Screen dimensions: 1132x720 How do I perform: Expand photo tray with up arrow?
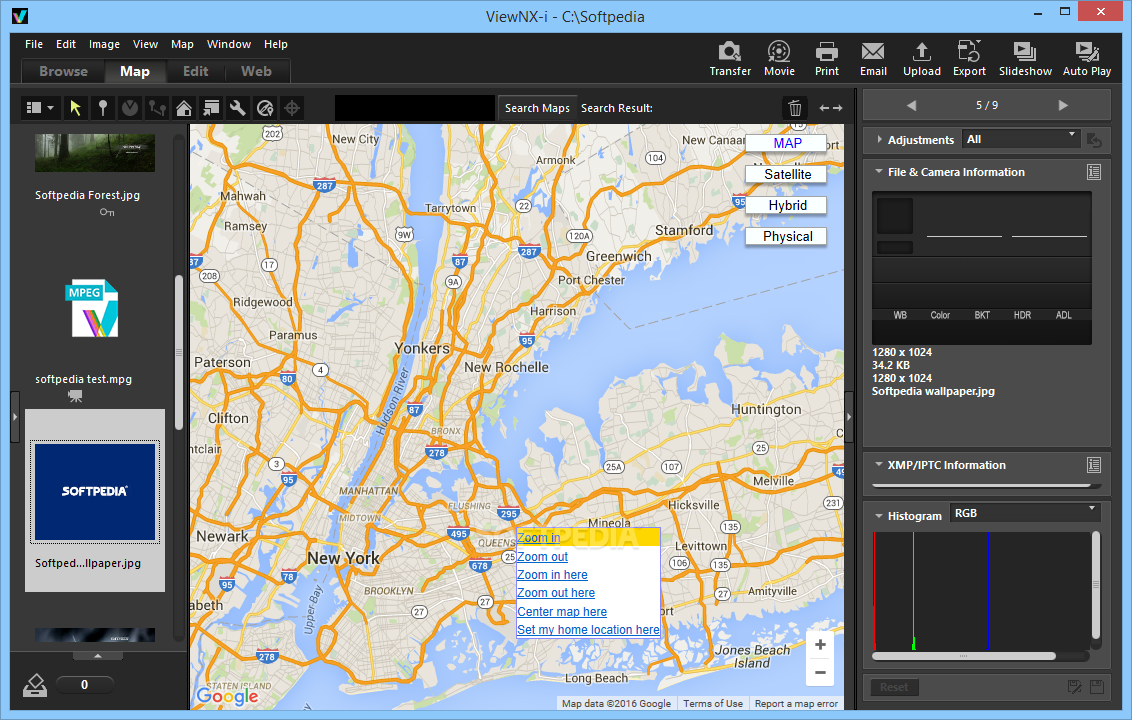[97, 656]
